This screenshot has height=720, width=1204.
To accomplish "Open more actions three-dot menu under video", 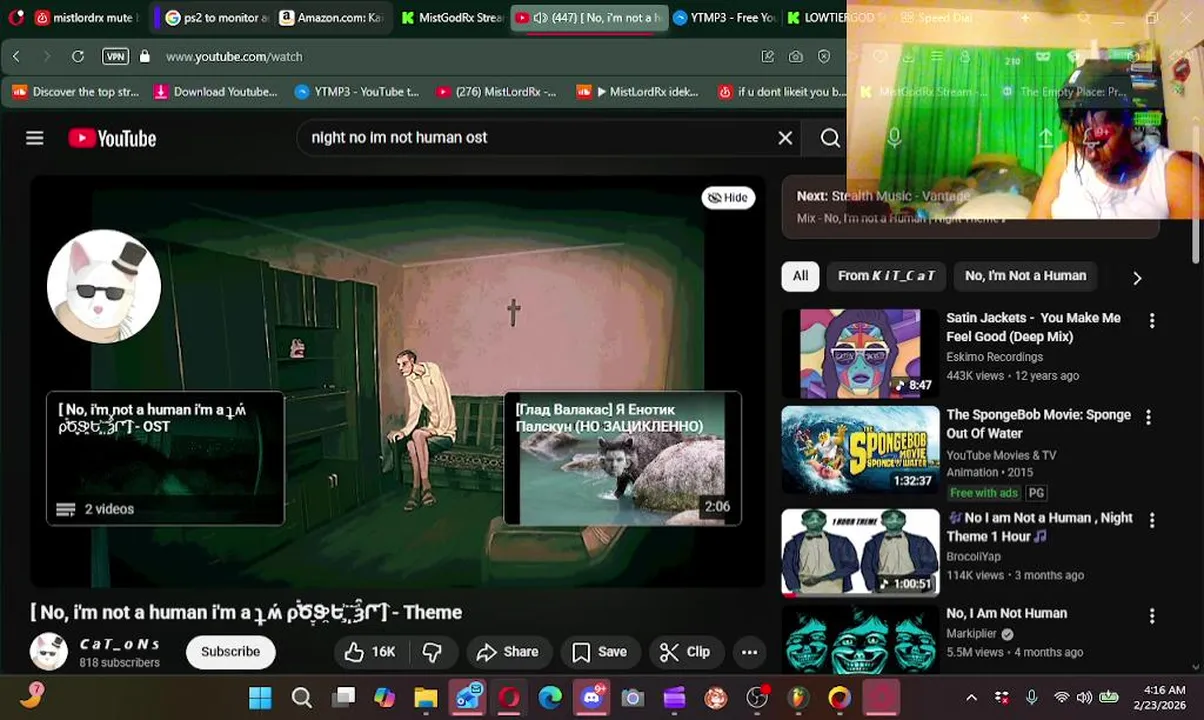I will pyautogui.click(x=749, y=652).
